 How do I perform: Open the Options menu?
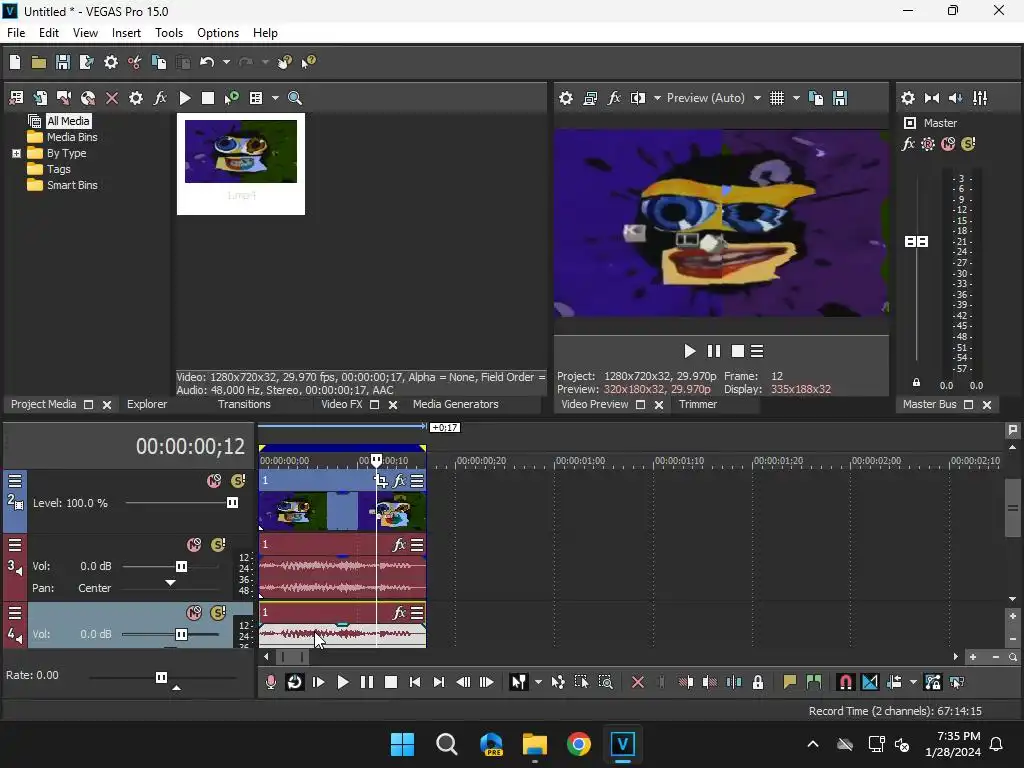coord(218,33)
